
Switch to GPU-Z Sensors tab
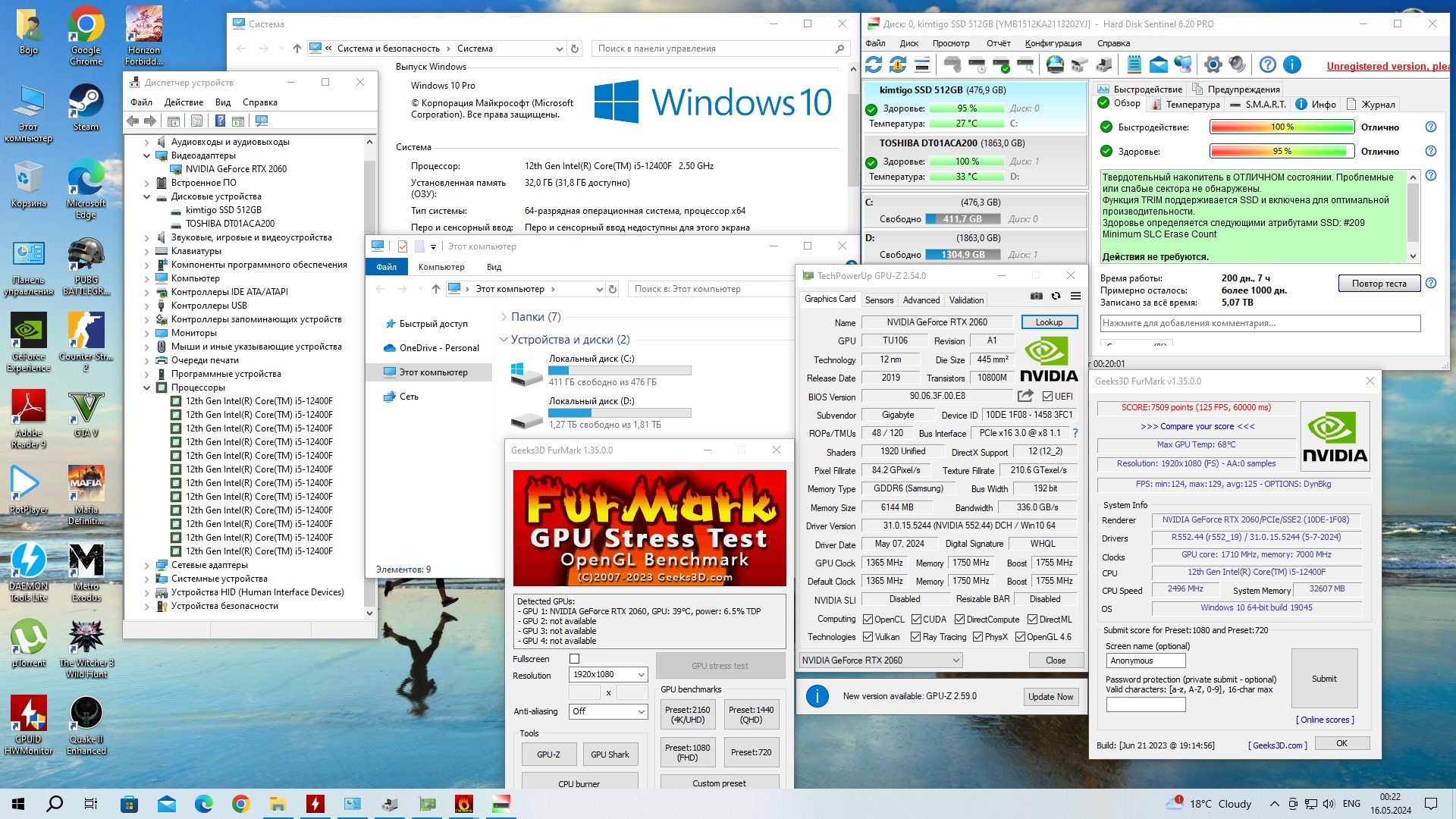879,300
